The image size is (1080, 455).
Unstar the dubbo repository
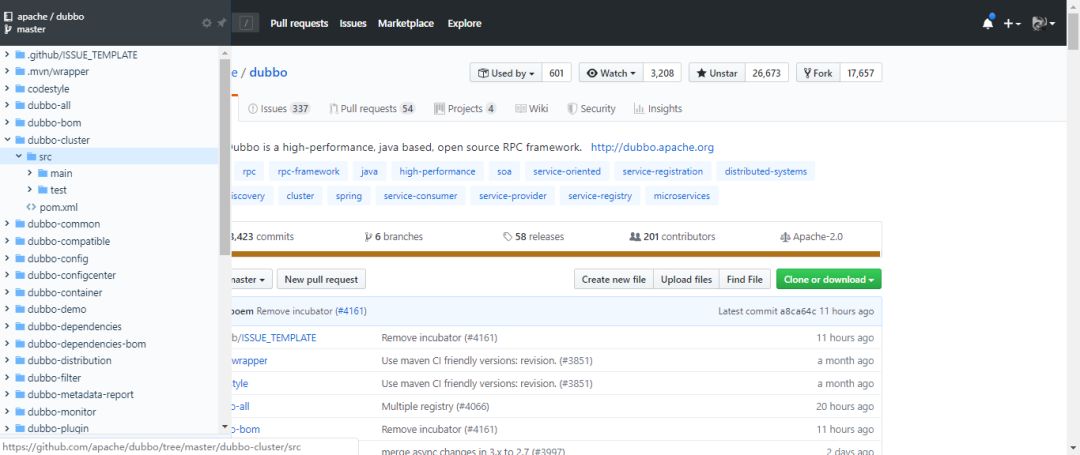tap(717, 73)
